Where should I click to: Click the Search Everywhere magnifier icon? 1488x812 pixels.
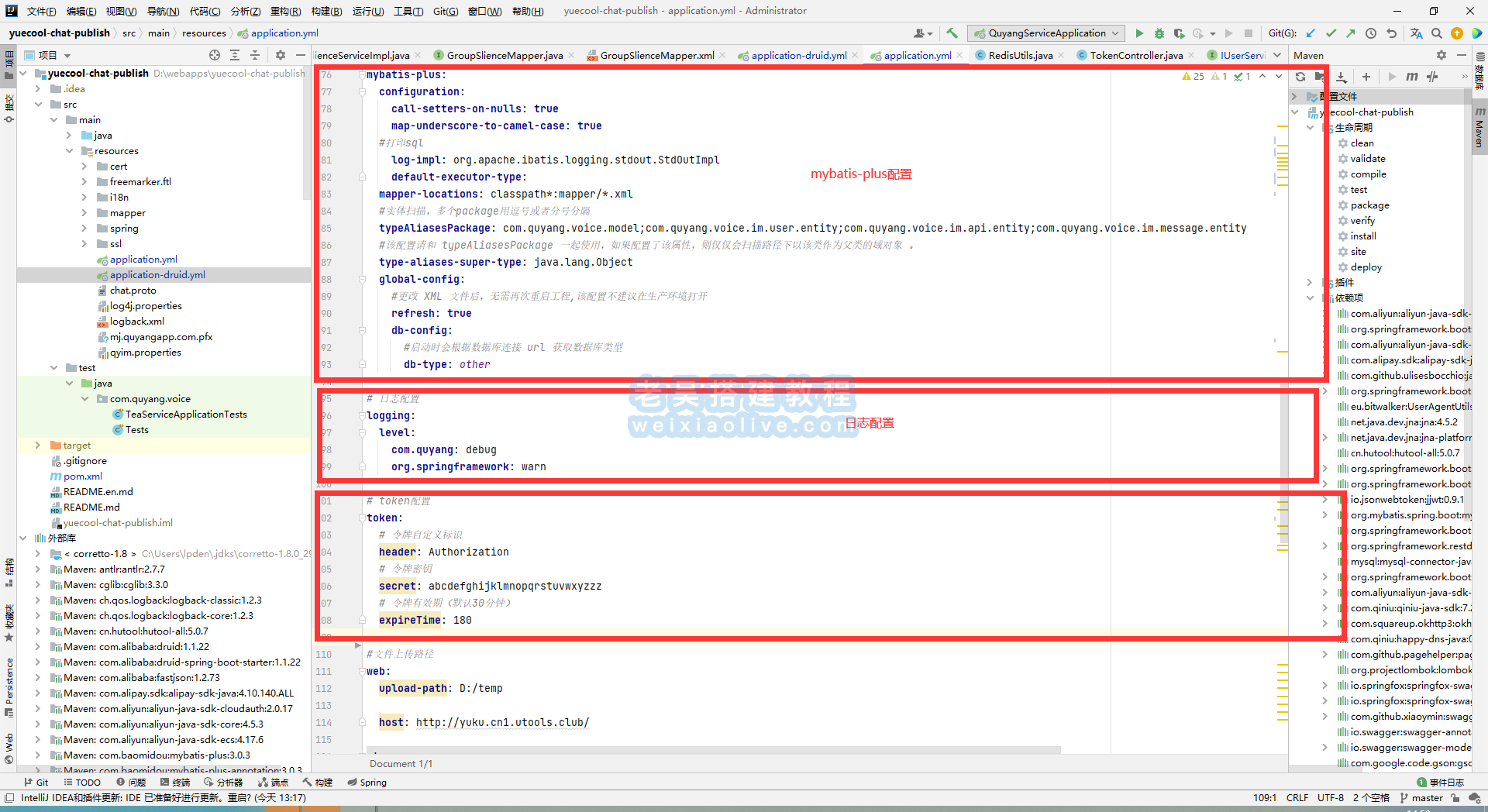click(1436, 33)
